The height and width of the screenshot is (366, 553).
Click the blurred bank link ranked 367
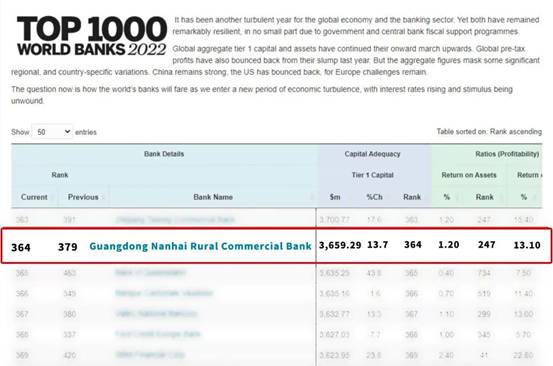[x=156, y=313]
